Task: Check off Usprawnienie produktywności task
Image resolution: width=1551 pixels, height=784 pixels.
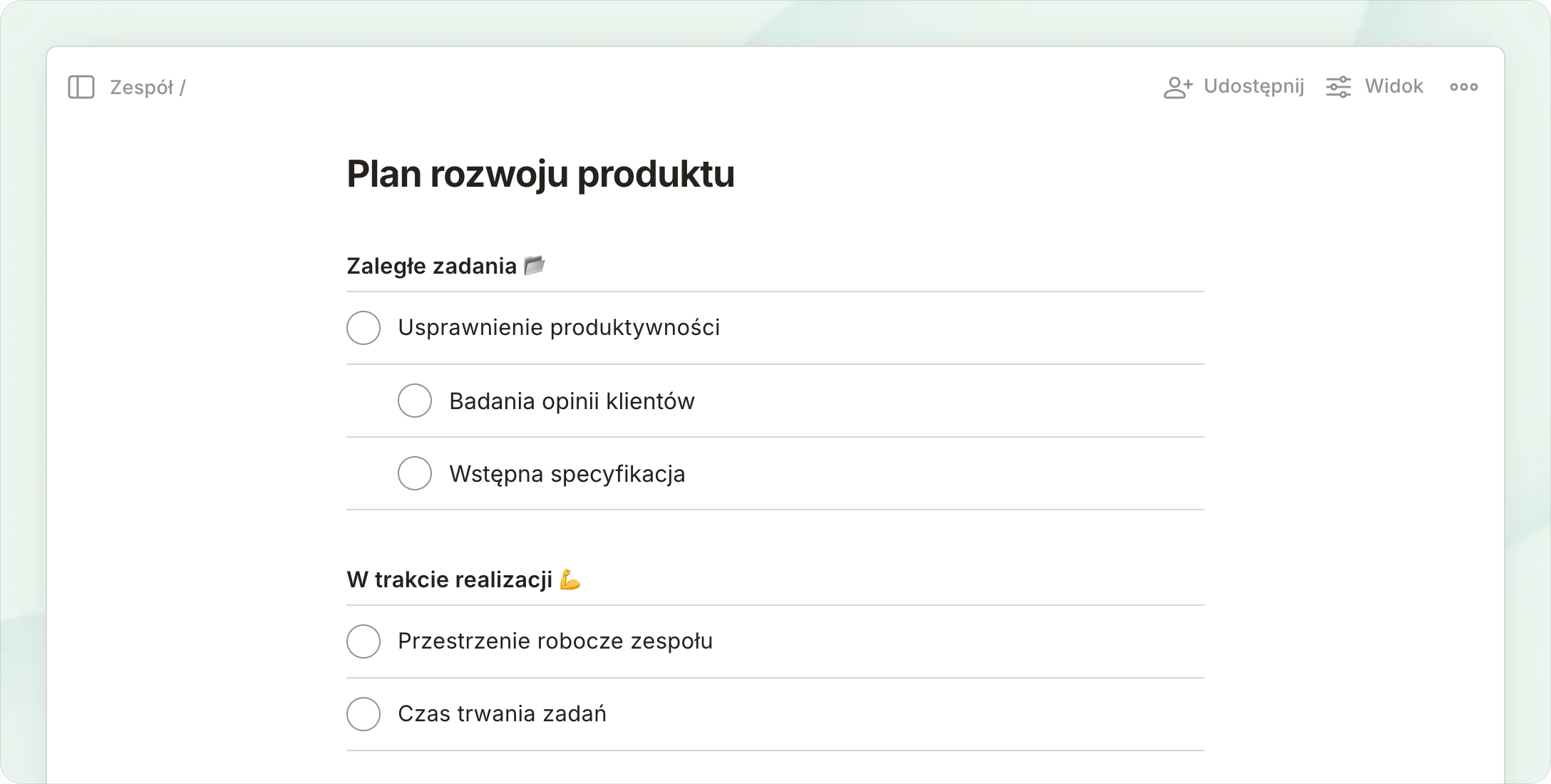Action: 364,328
